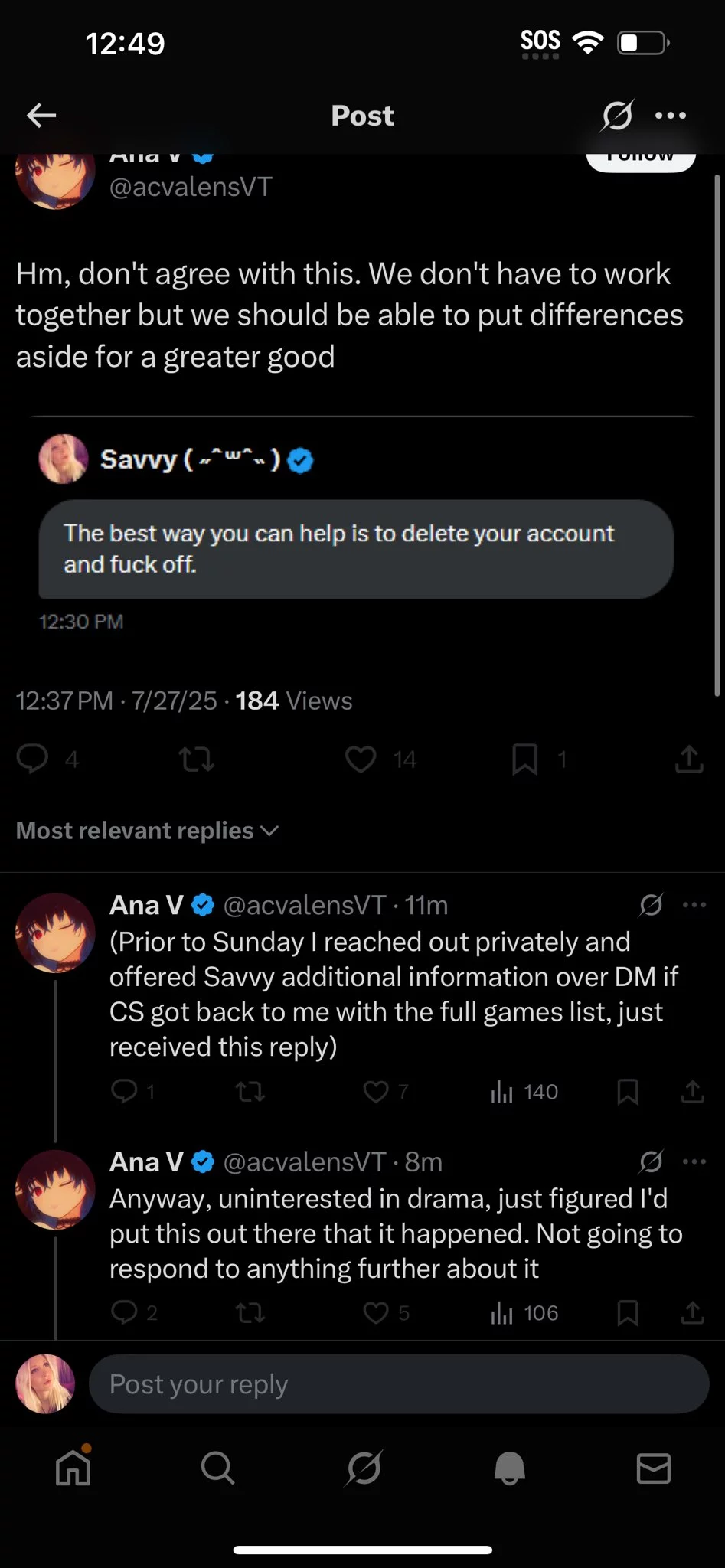The width and height of the screenshot is (725, 1568).
Task: Share the main post
Action: click(x=689, y=759)
